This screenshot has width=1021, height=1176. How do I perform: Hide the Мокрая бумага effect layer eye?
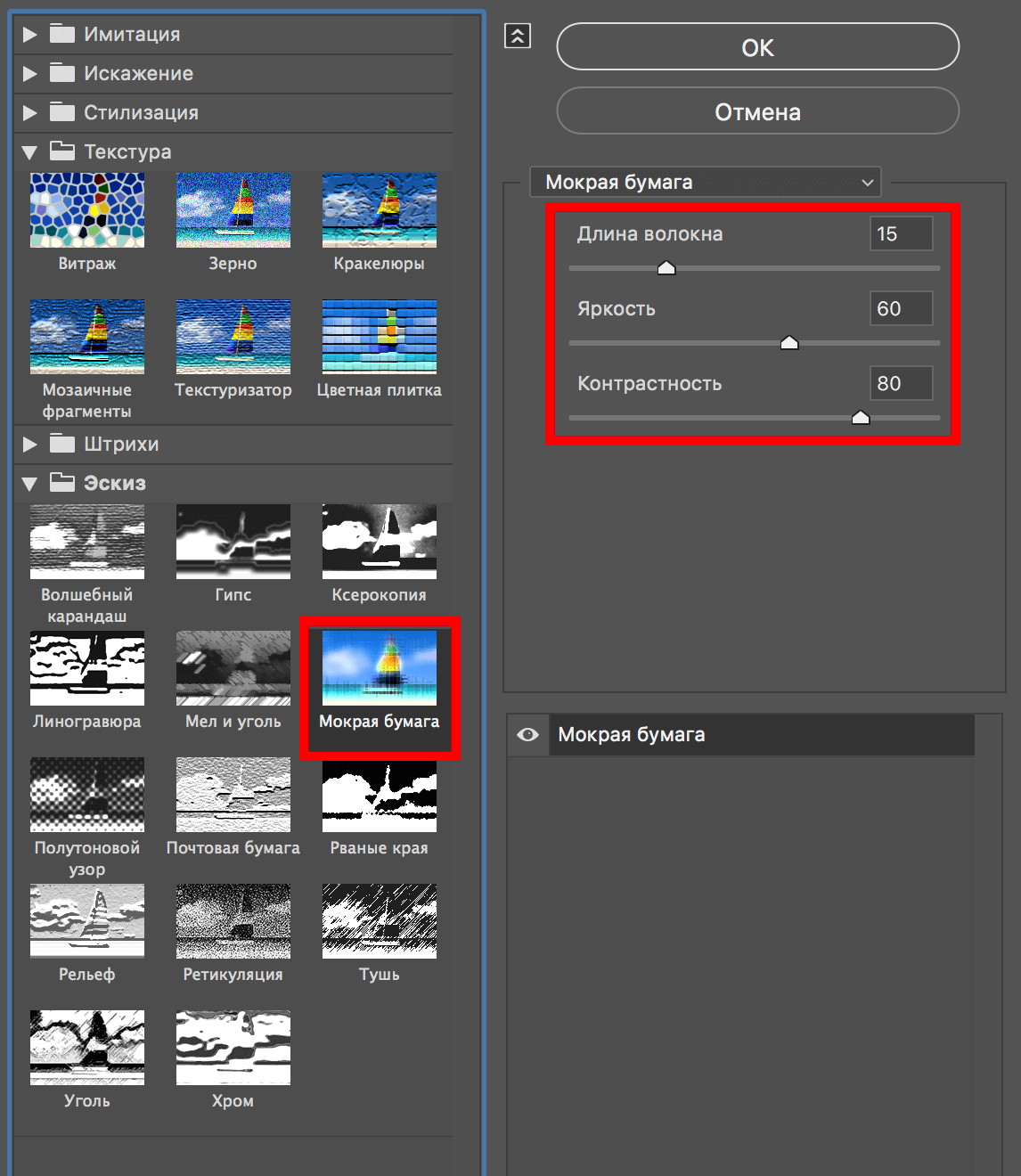point(527,735)
